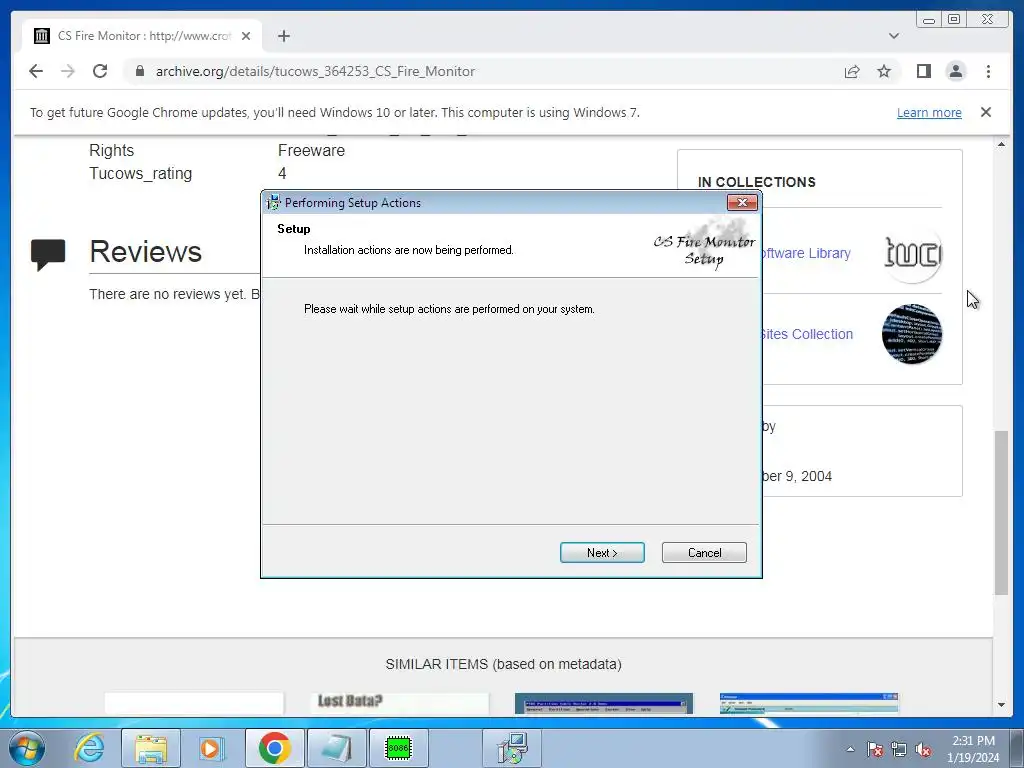Click the muted volume tray icon
Image resolution: width=1024 pixels, height=768 pixels.
point(923,749)
